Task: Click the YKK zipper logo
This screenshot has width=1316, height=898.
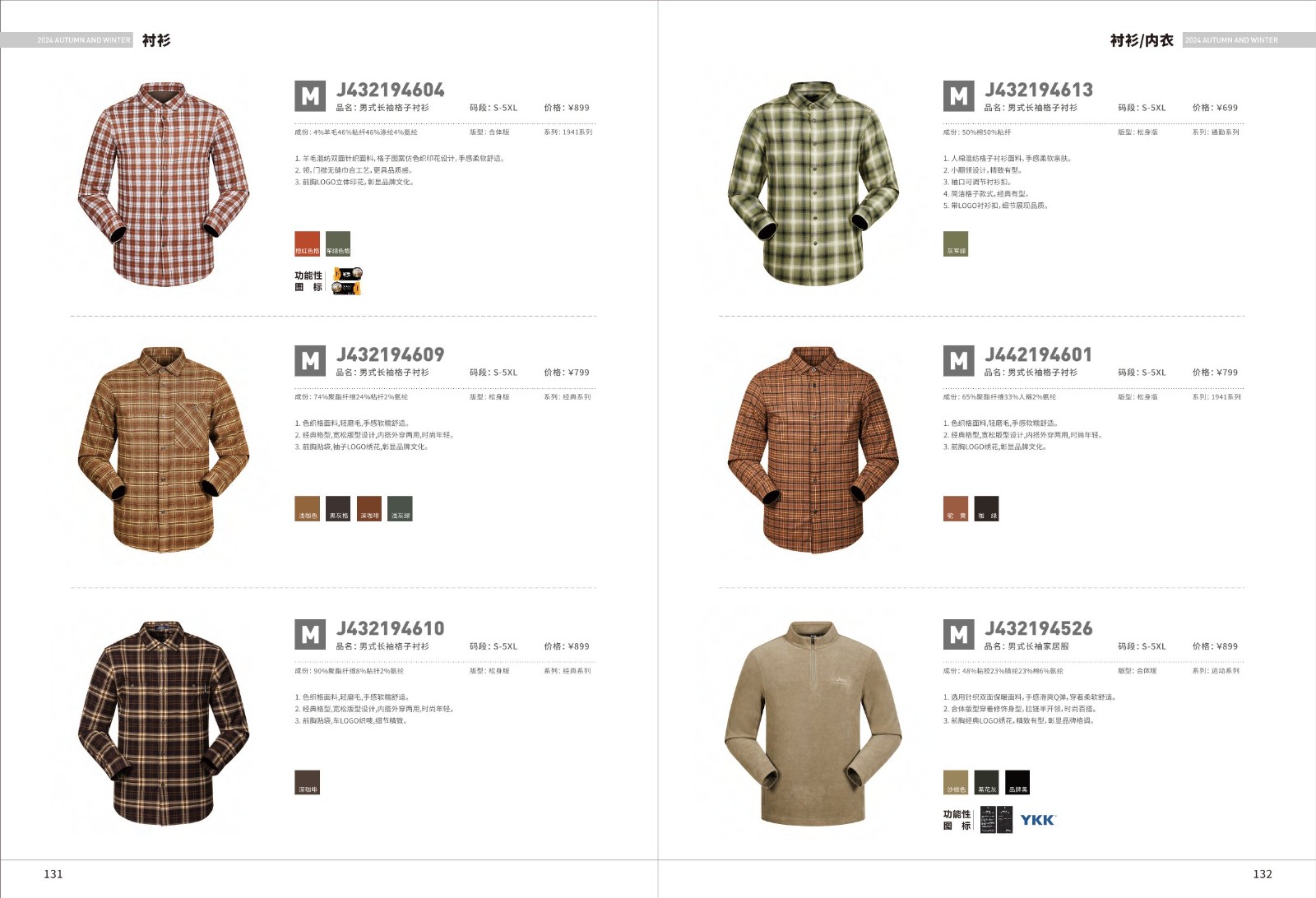Action: [1038, 820]
